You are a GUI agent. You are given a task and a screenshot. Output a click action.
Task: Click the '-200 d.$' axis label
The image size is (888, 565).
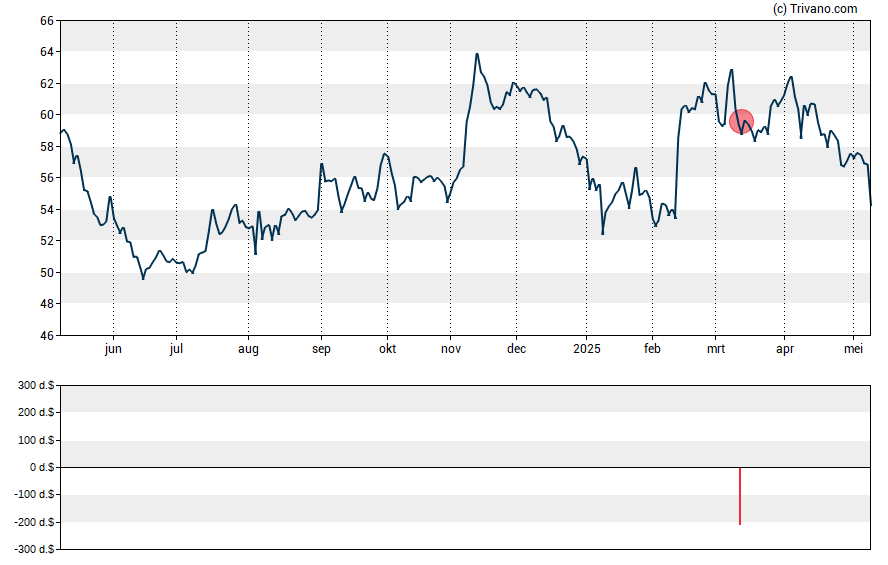pos(34,522)
